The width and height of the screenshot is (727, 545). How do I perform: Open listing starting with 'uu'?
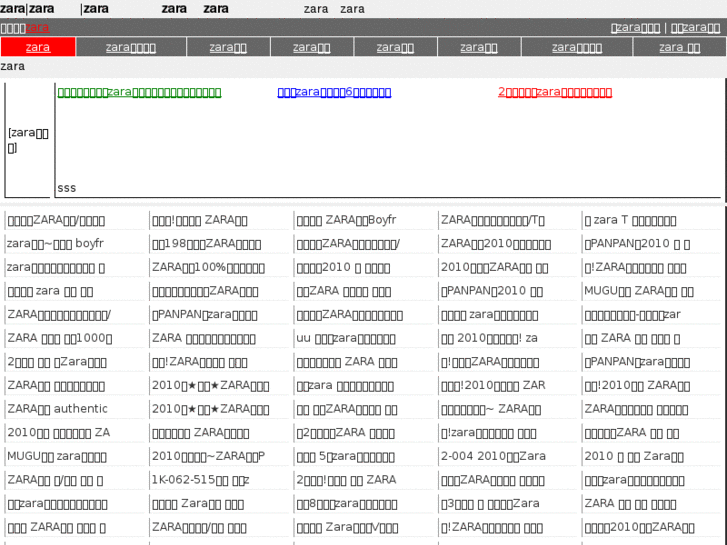[346, 338]
